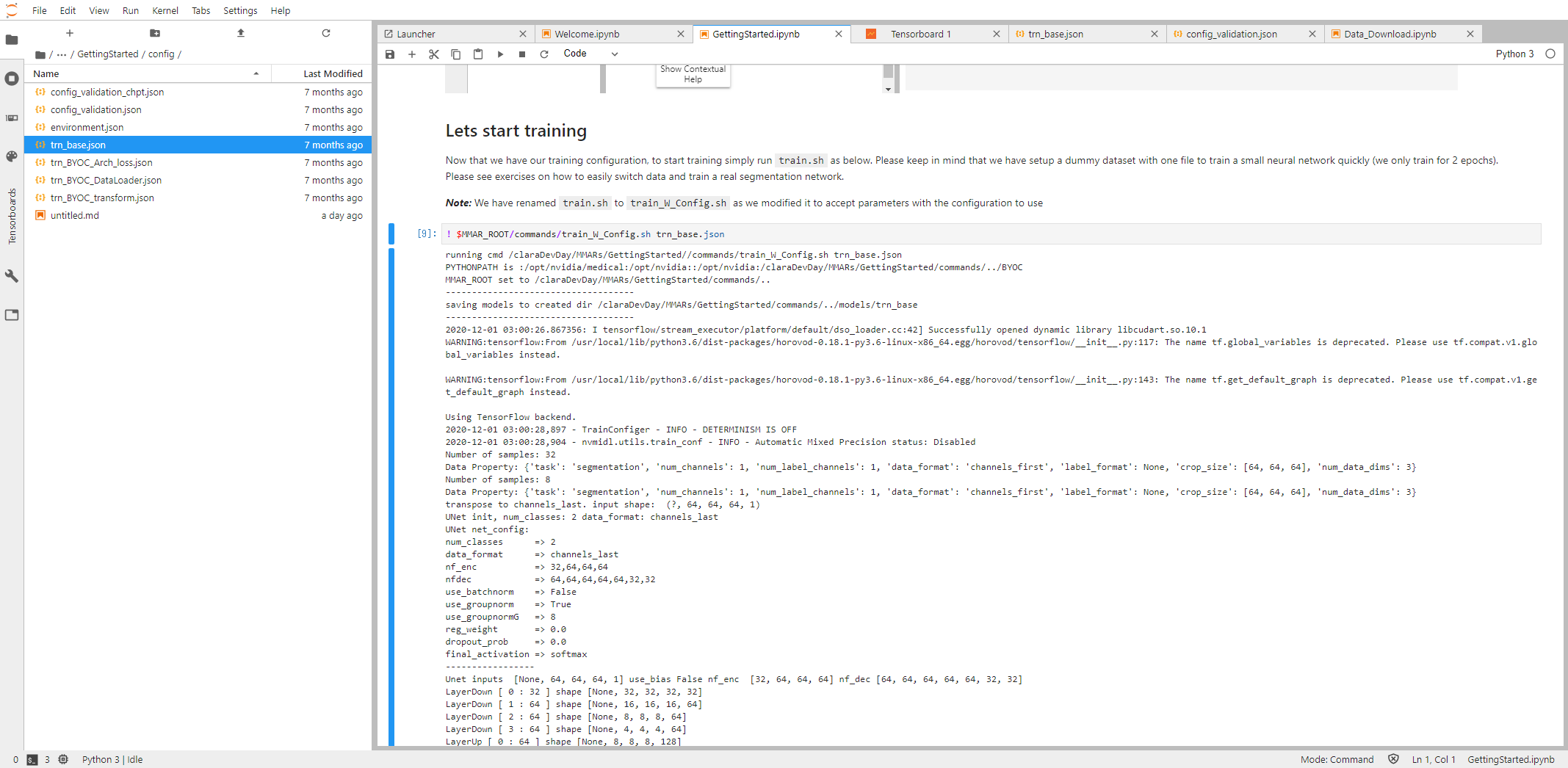Go to config breadcrumb folder
The width and height of the screenshot is (1568, 768).
pos(162,54)
